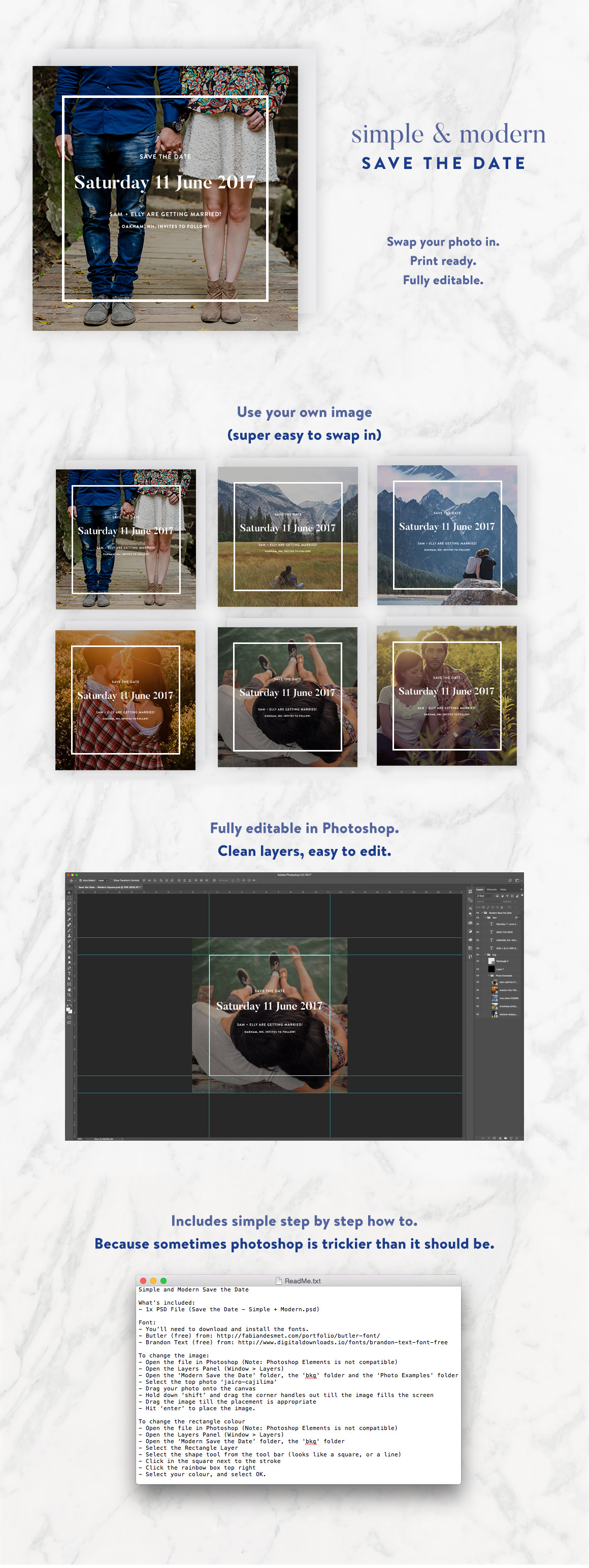This screenshot has width=589, height=1568.
Task: Select the Layer 7 black thumbnail
Action: click(x=491, y=969)
